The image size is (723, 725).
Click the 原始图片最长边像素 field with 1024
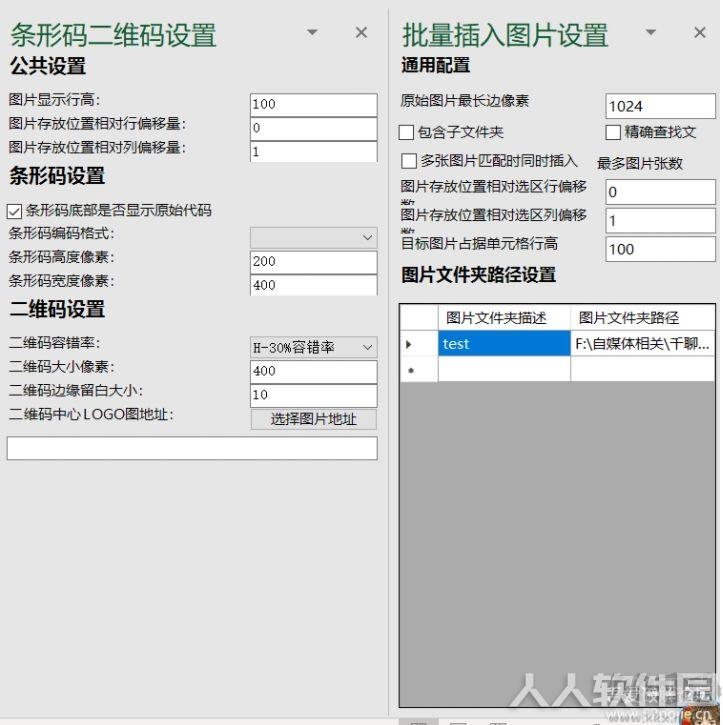pos(660,106)
